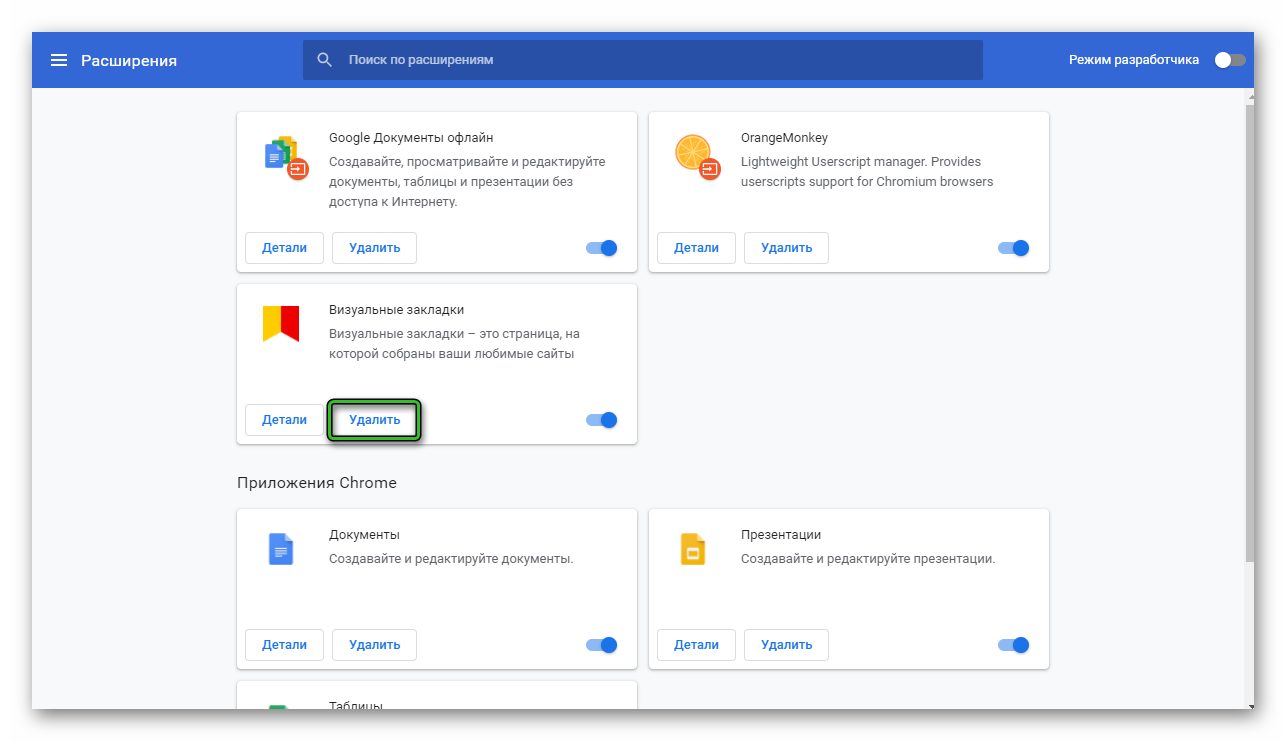Image resolution: width=1286 pixels, height=741 pixels.
Task: Click the search magnifier icon
Action: 324,60
